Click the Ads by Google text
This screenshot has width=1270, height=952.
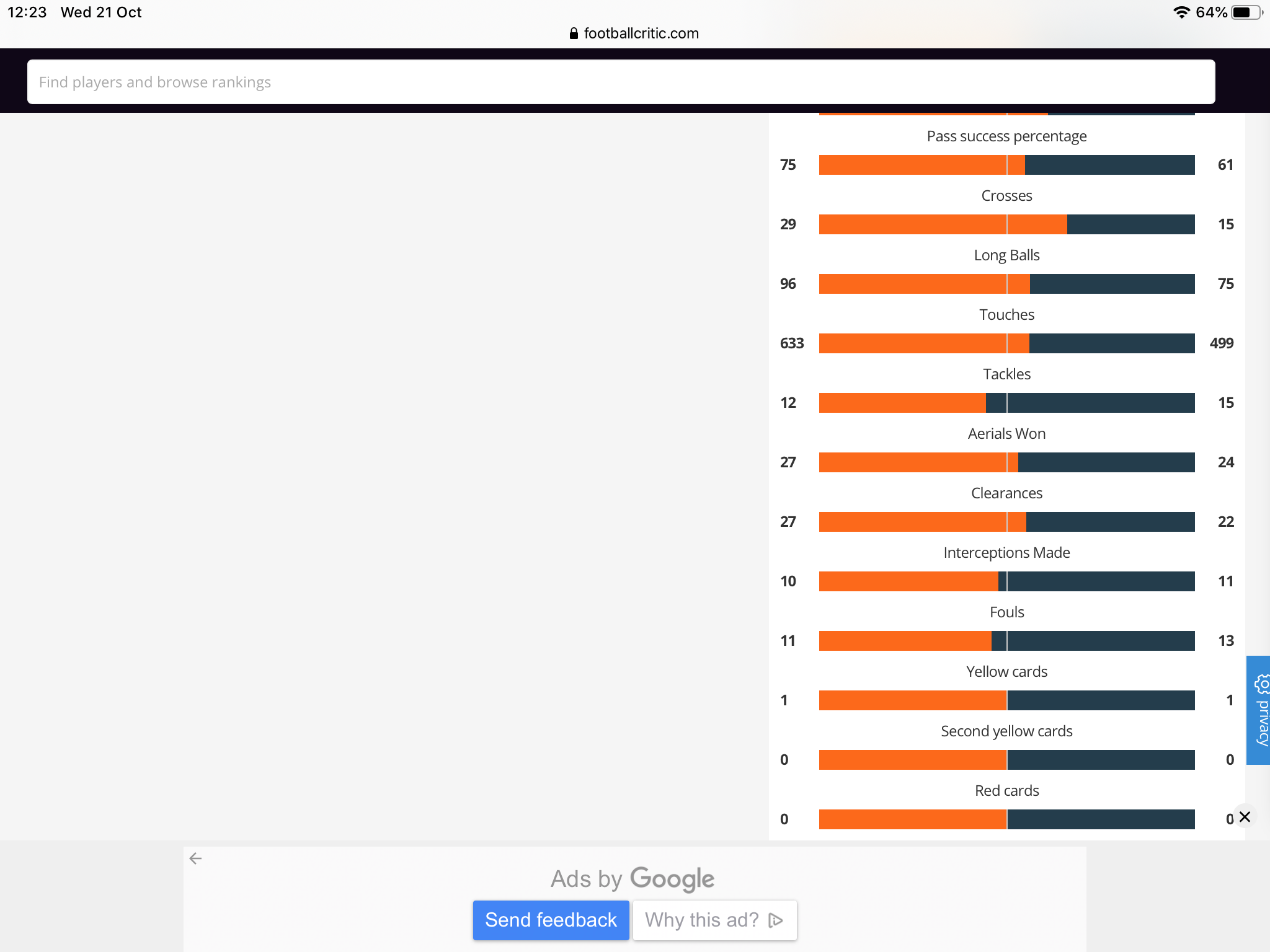click(x=633, y=879)
